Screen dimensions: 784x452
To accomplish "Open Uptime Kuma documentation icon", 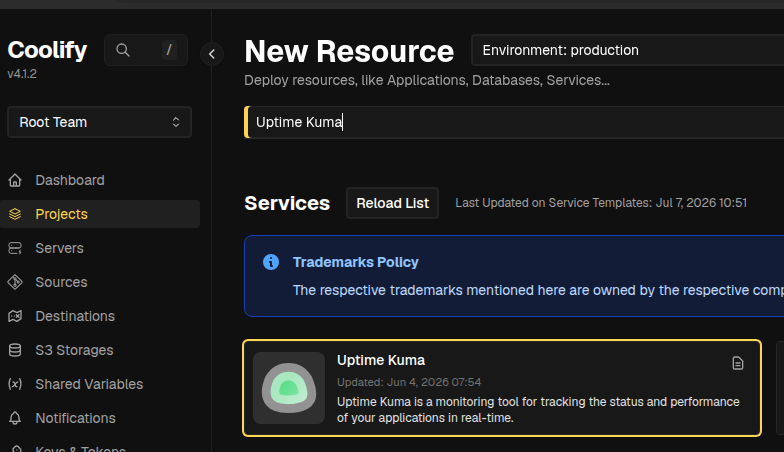I will point(738,363).
